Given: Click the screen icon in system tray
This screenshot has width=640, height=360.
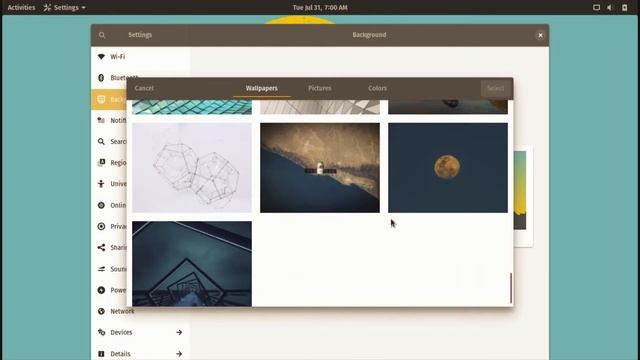Looking at the screenshot, I should click(x=596, y=7).
